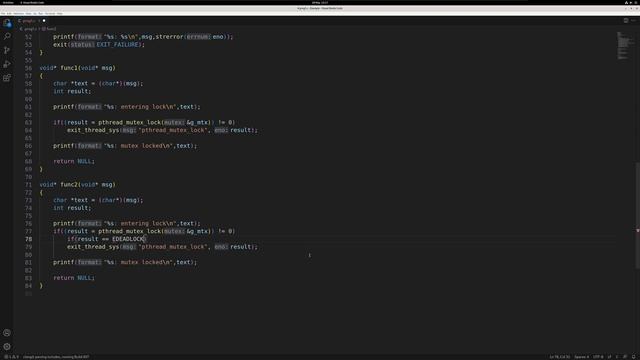Viewport: 640px width, 360px height.
Task: Open the Help menu
Action: point(60,13)
